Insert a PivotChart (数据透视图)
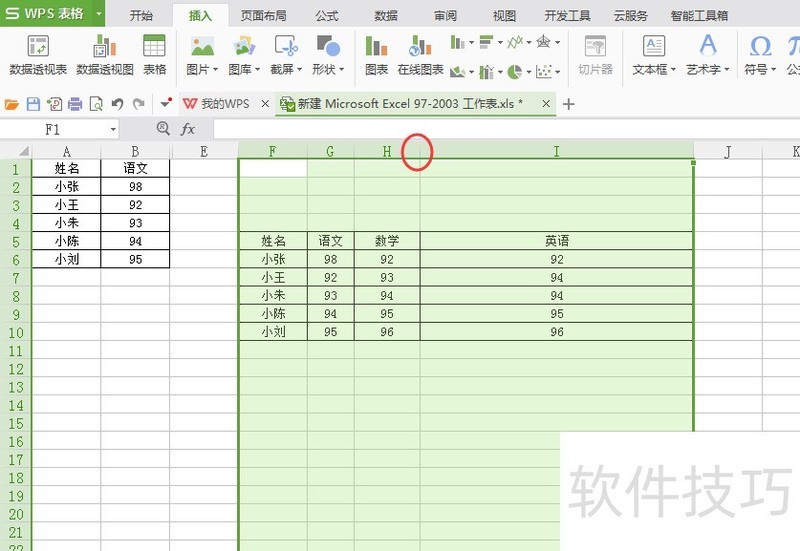 (x=105, y=55)
